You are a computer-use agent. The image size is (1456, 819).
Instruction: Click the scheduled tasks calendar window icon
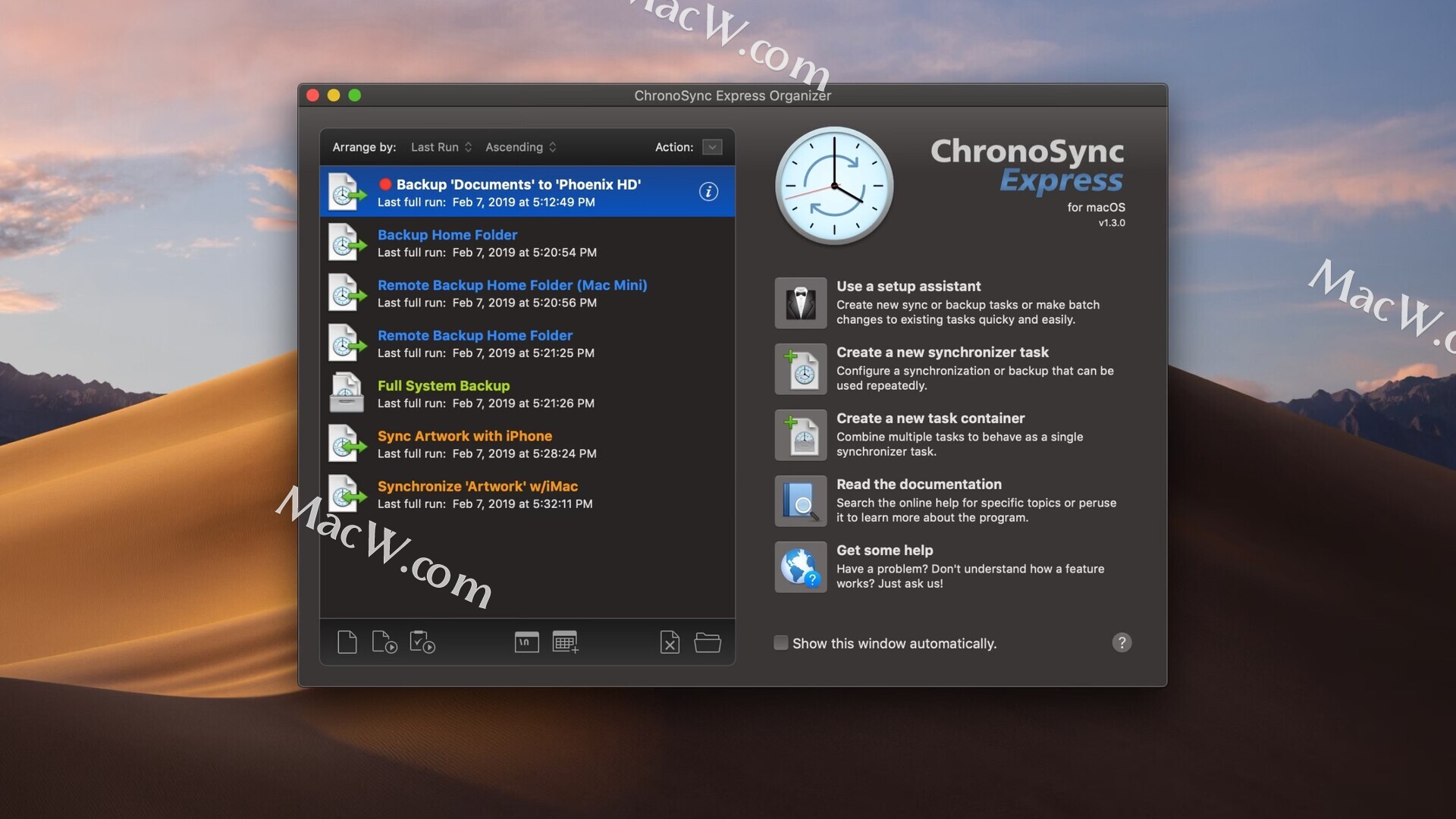point(526,642)
